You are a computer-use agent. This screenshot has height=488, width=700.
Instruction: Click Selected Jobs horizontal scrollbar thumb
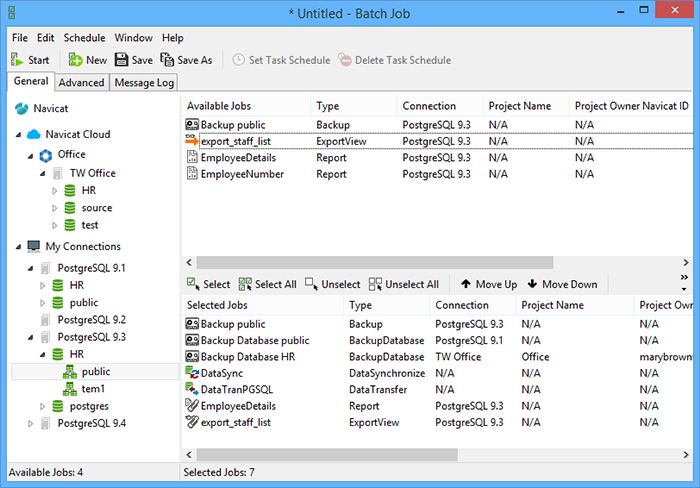[327, 455]
